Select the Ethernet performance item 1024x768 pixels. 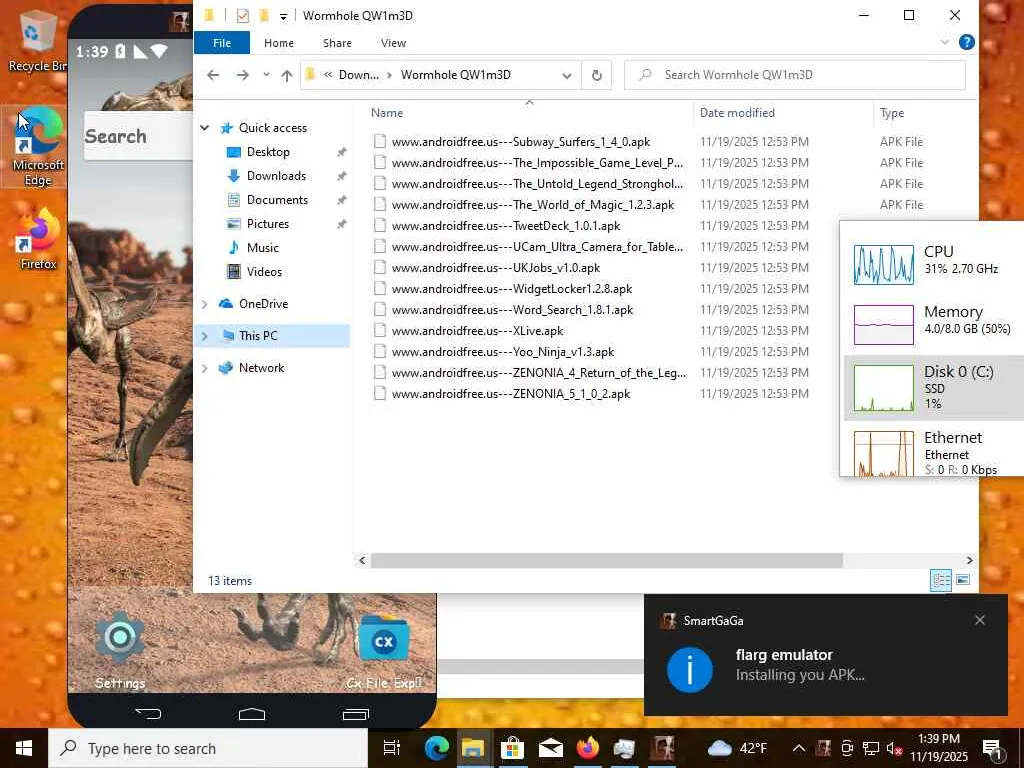click(934, 452)
